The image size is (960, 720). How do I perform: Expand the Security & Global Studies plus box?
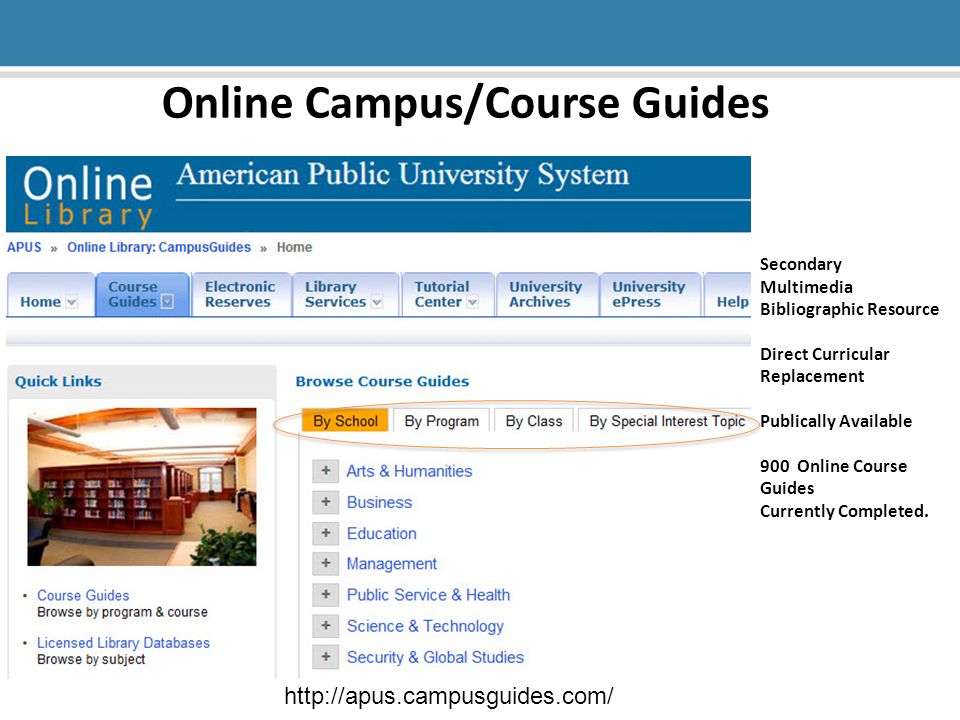(x=325, y=657)
